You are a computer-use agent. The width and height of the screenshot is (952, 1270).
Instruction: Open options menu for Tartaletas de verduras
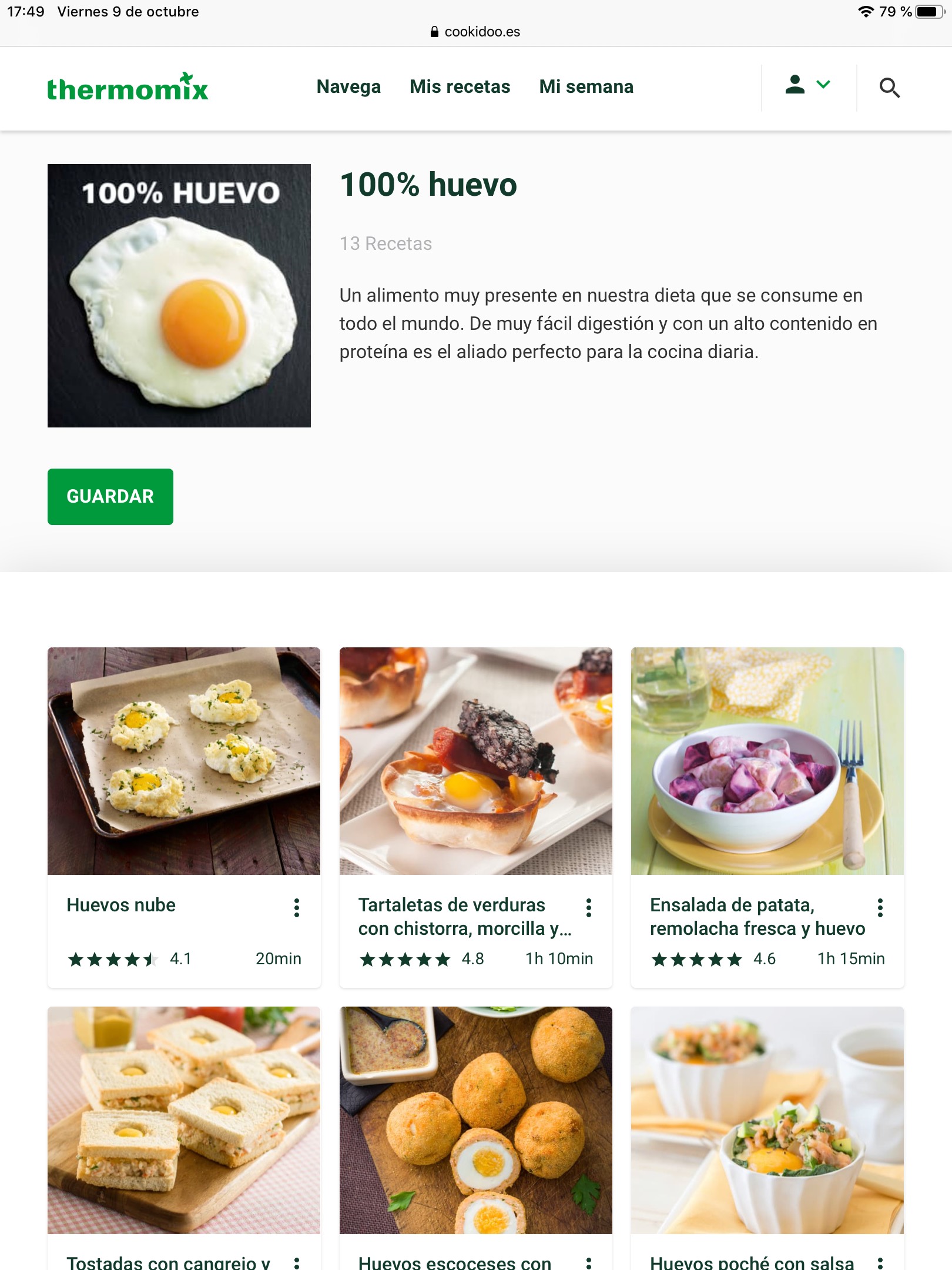pos(588,908)
